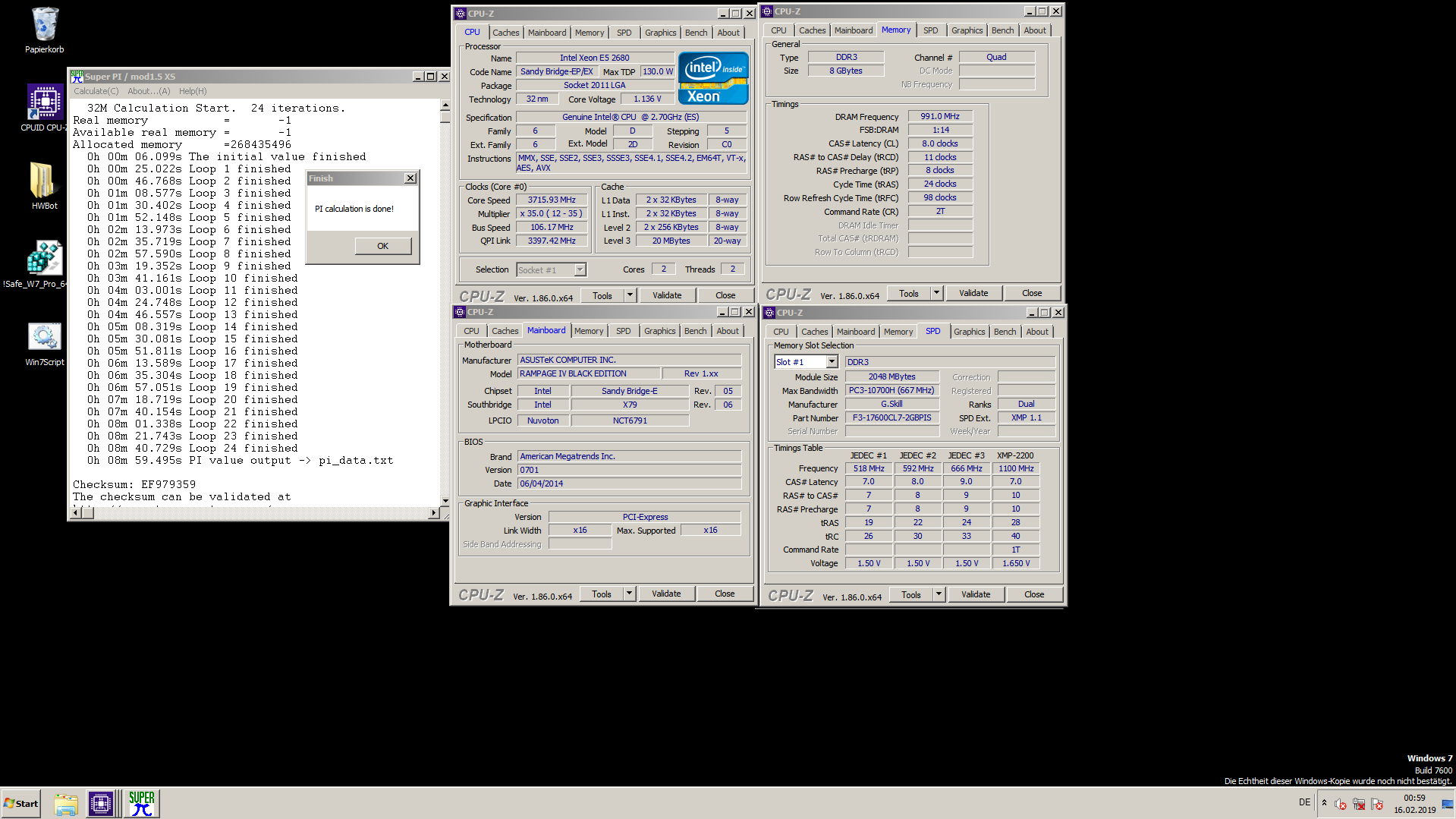
Task: Click Tools button in Mainboard window
Action: click(602, 594)
